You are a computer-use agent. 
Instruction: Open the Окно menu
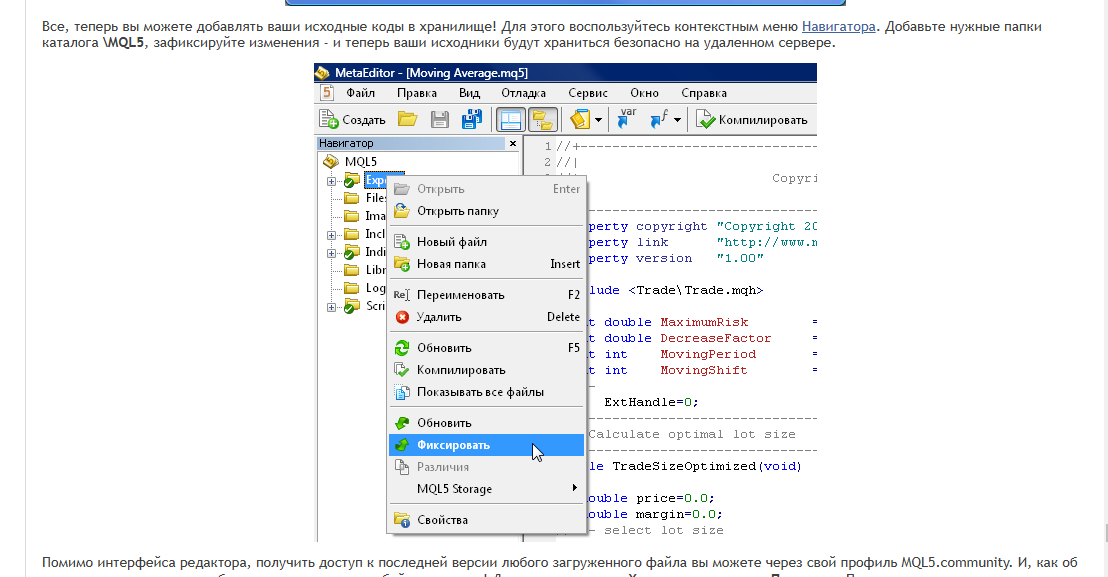pyautogui.click(x=644, y=93)
